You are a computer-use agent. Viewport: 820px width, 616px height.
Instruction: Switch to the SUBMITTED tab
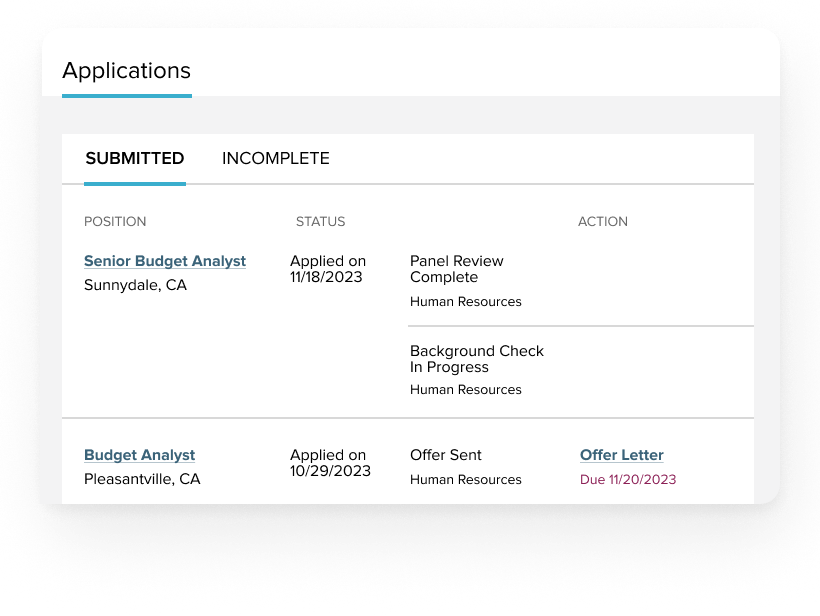[135, 158]
